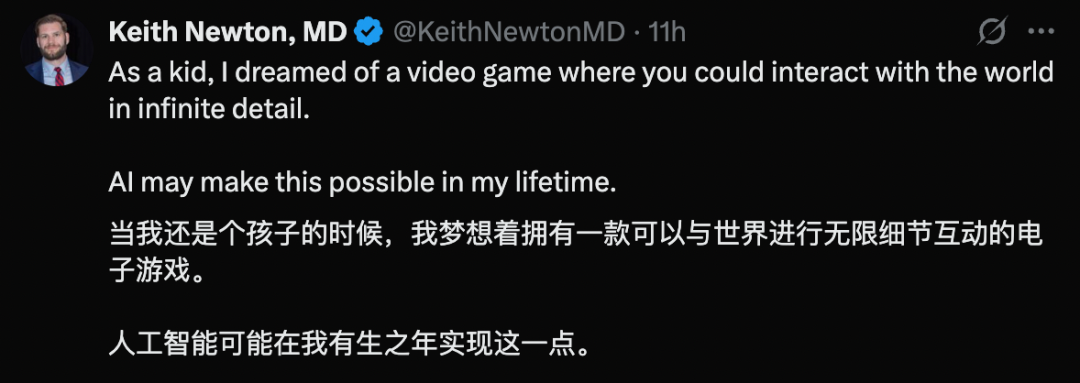Click the 11h post timestamp

667,32
